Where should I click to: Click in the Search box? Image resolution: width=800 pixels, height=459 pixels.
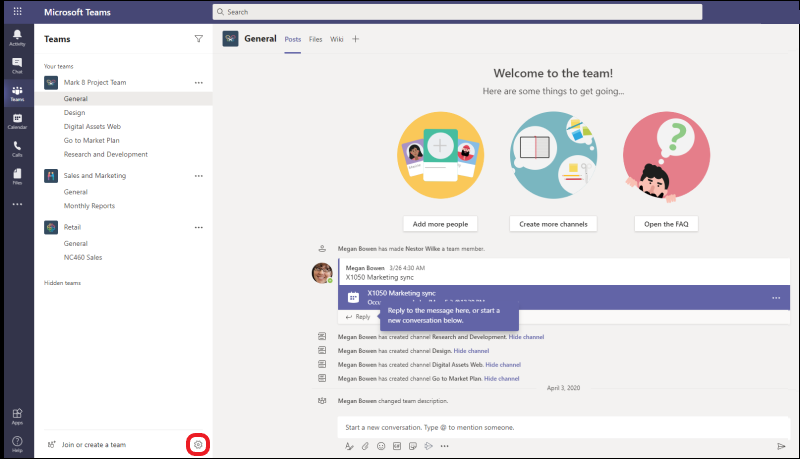457,12
